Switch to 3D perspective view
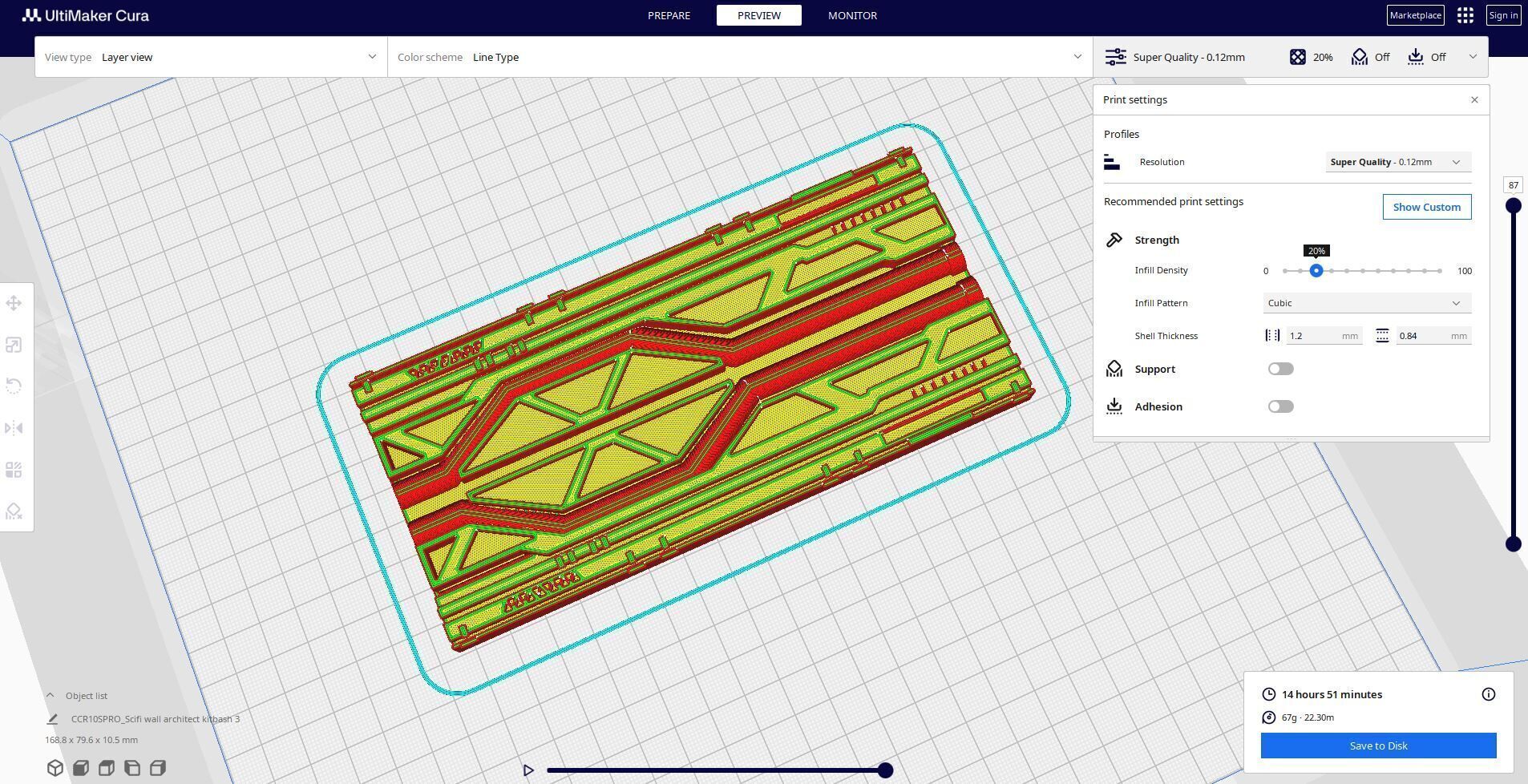 [x=55, y=768]
